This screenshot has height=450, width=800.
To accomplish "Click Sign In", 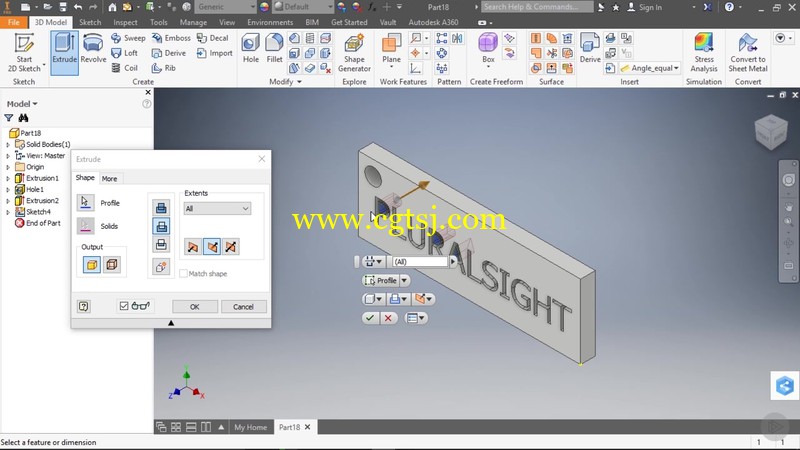I will coord(644,7).
